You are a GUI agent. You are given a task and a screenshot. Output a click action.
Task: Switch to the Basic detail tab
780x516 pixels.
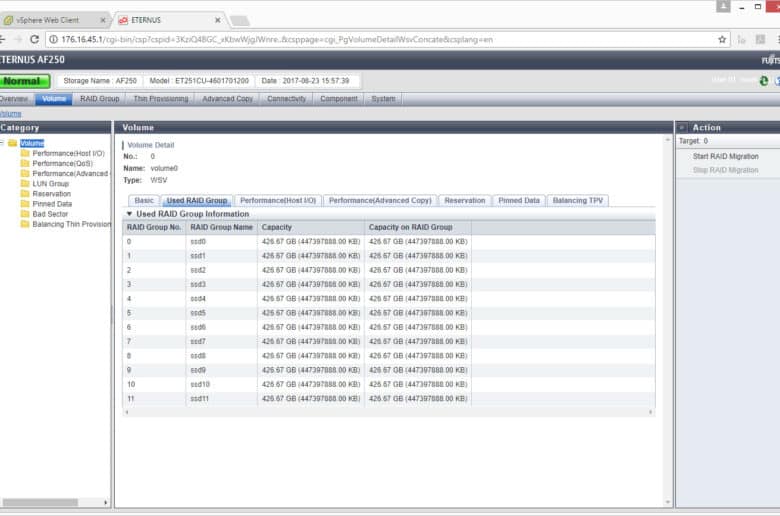tap(144, 201)
